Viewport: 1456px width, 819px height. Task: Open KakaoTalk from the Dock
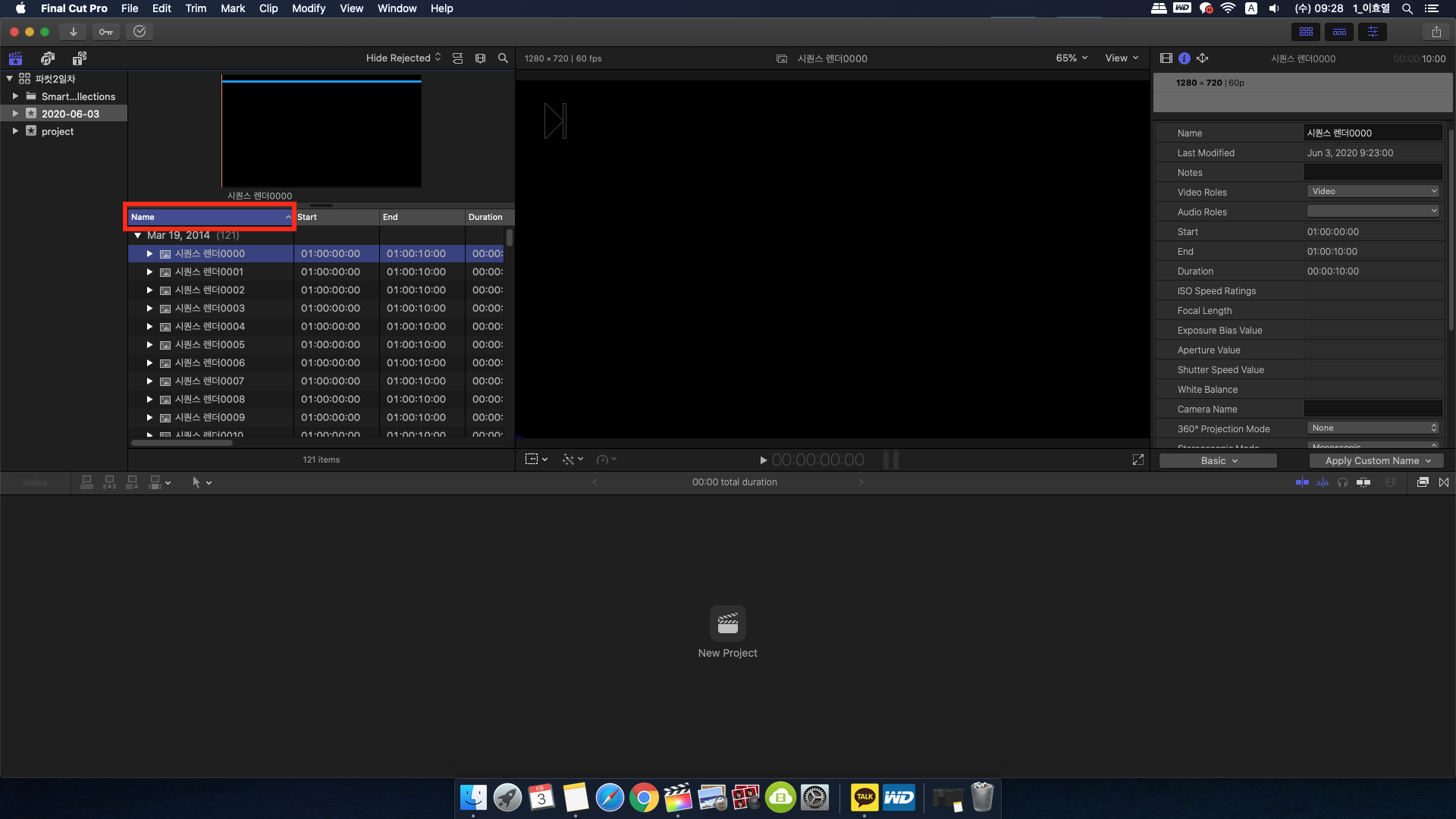864,798
